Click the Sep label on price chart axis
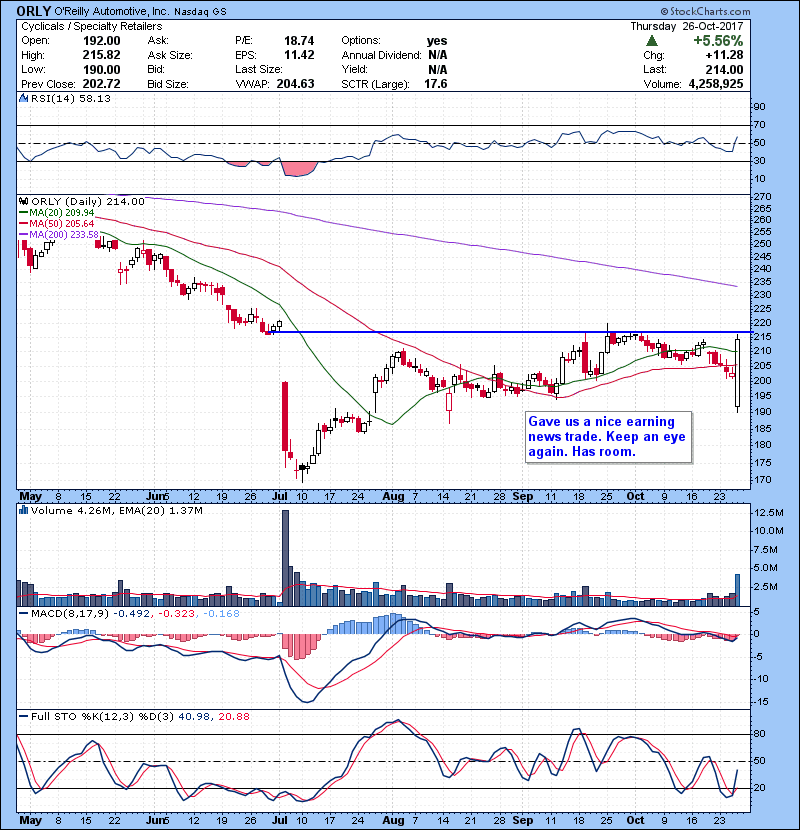800x830 pixels. [523, 497]
